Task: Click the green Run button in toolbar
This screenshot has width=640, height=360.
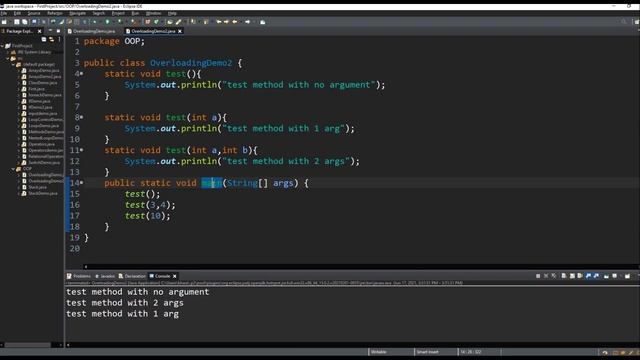Action: pos(107,22)
